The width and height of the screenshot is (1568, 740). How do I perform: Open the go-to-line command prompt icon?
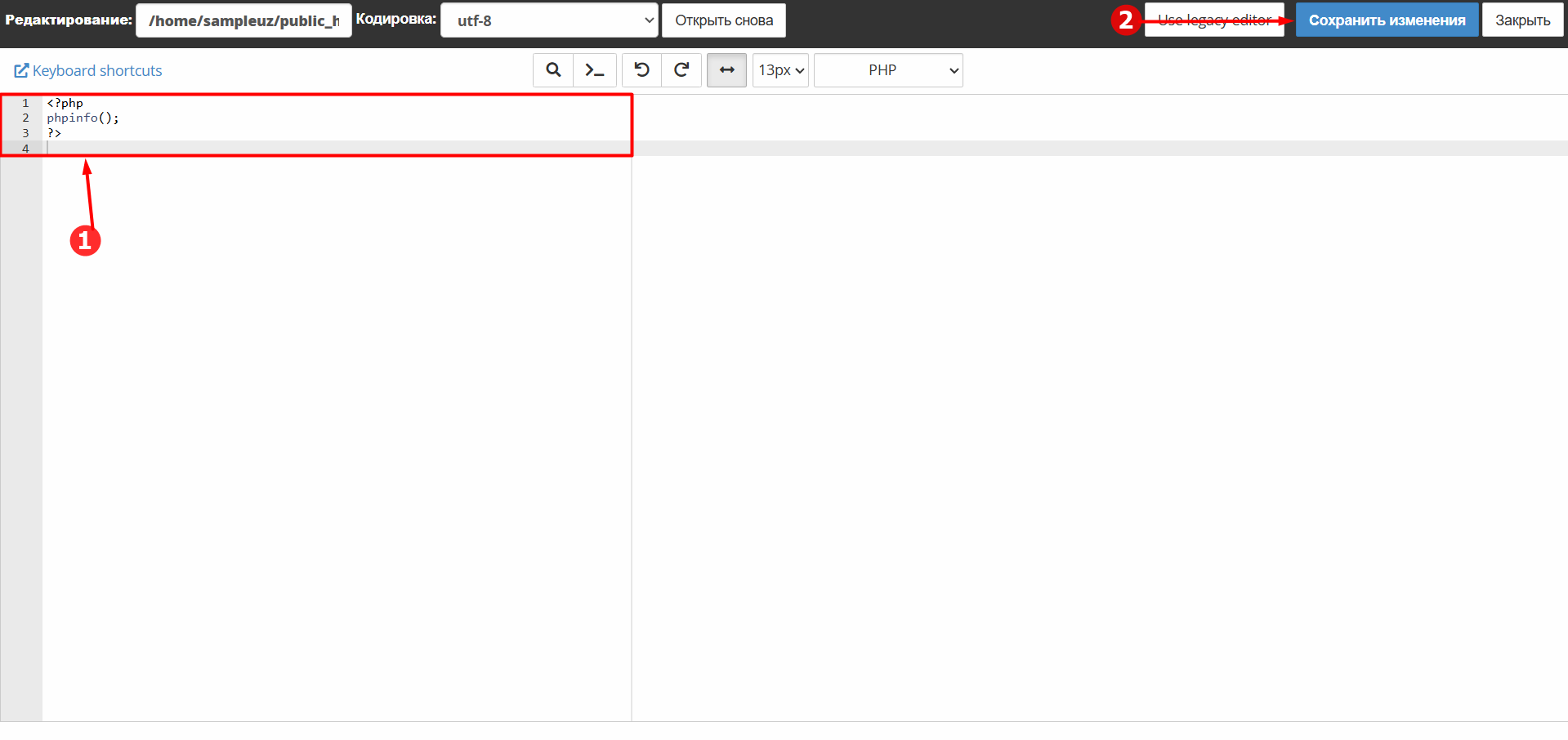pyautogui.click(x=595, y=70)
